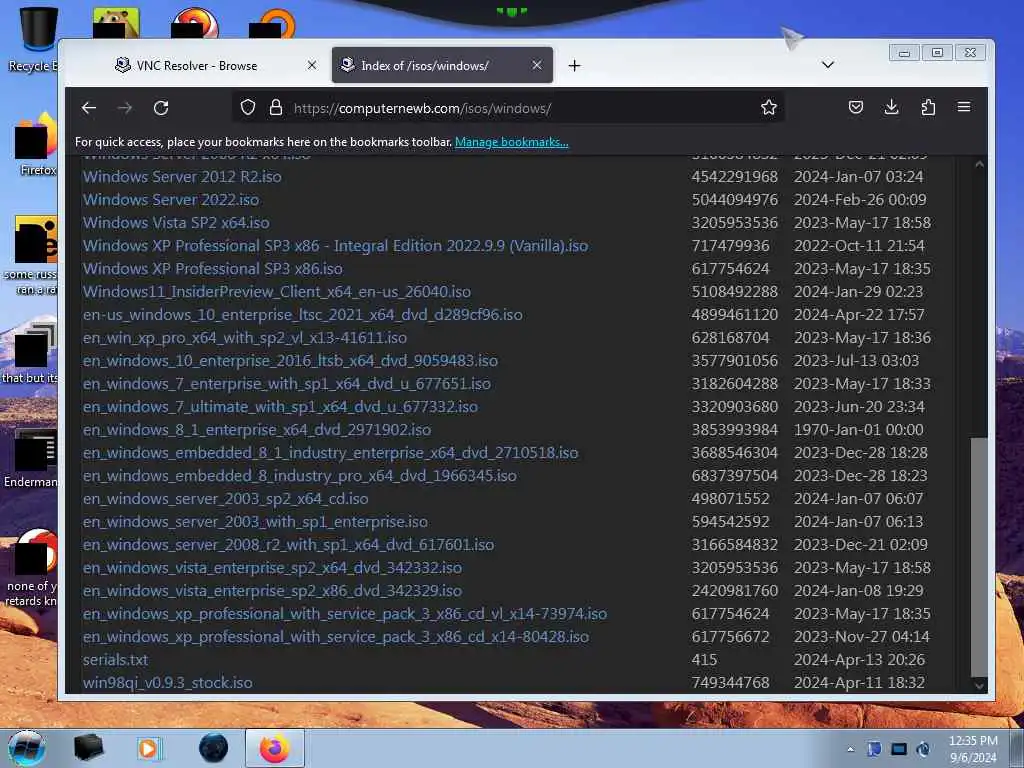Screen dimensions: 1024x768
Task: Open the Manage bookmarks link
Action: [511, 142]
